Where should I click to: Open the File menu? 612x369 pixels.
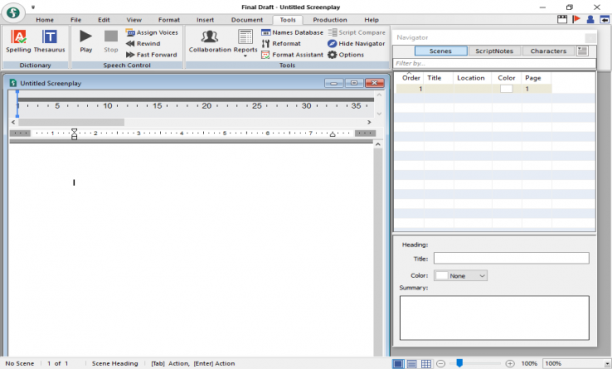76,20
